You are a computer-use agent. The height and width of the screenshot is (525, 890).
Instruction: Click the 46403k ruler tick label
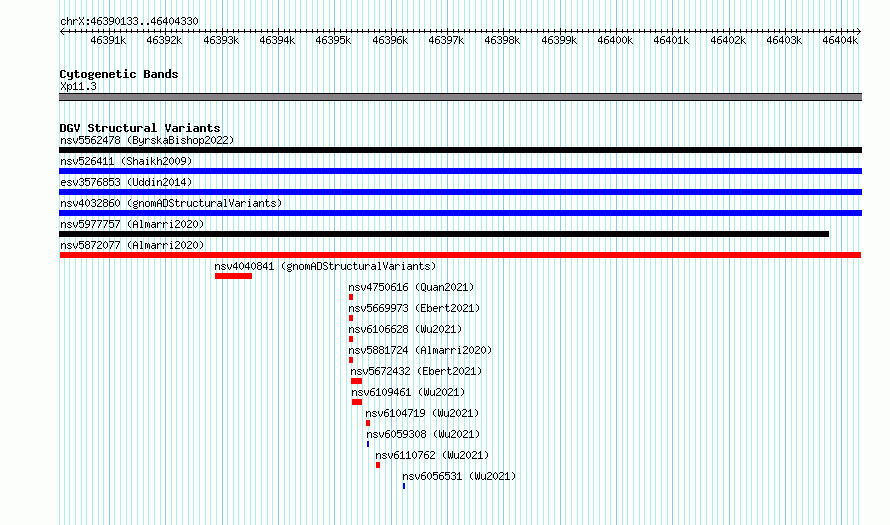point(784,40)
